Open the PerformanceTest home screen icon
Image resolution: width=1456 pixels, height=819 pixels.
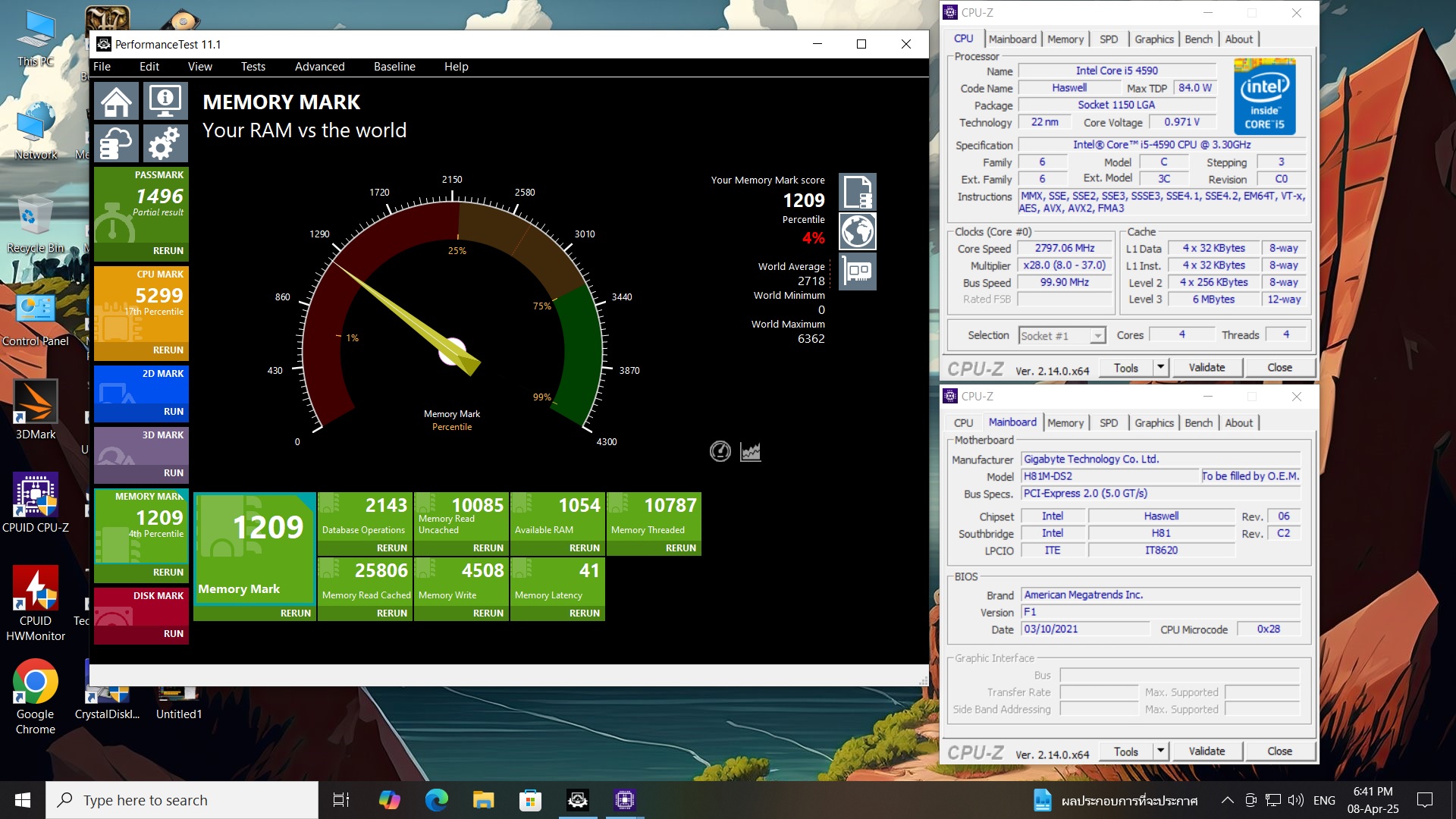[117, 102]
